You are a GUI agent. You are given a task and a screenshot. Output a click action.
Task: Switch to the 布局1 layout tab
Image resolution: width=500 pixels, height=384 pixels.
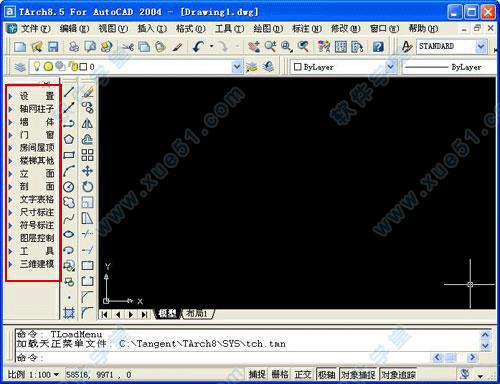click(197, 314)
